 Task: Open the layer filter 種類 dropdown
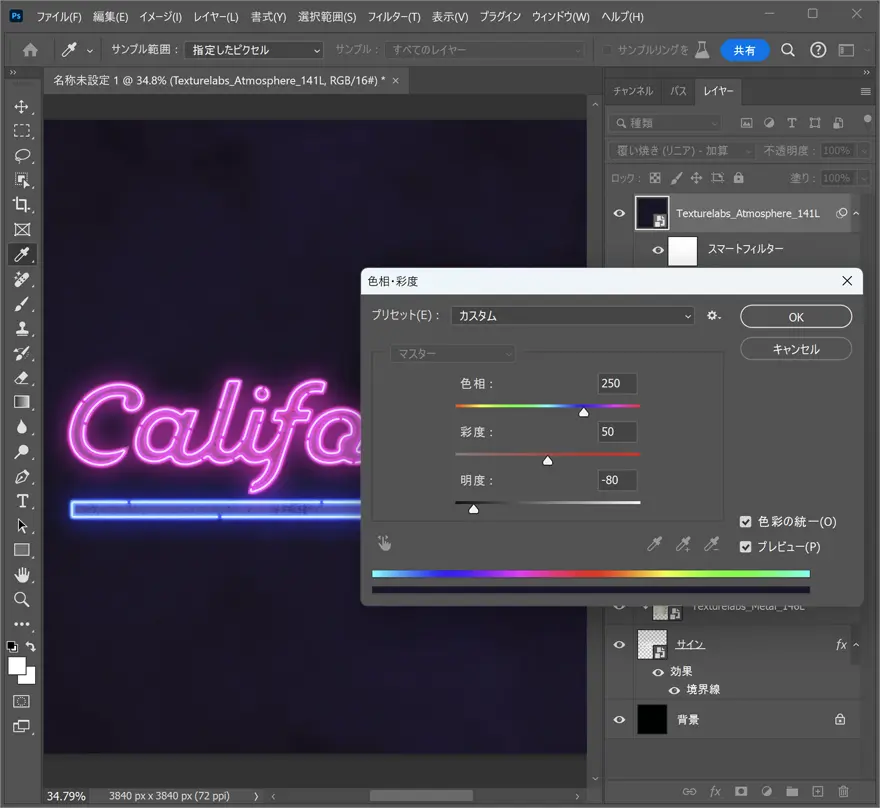(665, 123)
